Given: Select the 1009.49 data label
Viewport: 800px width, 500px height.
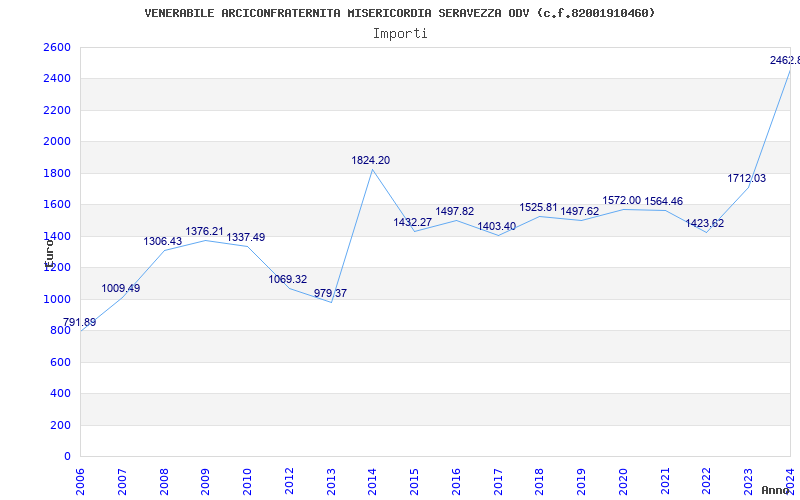Looking at the screenshot, I should click(x=121, y=288).
